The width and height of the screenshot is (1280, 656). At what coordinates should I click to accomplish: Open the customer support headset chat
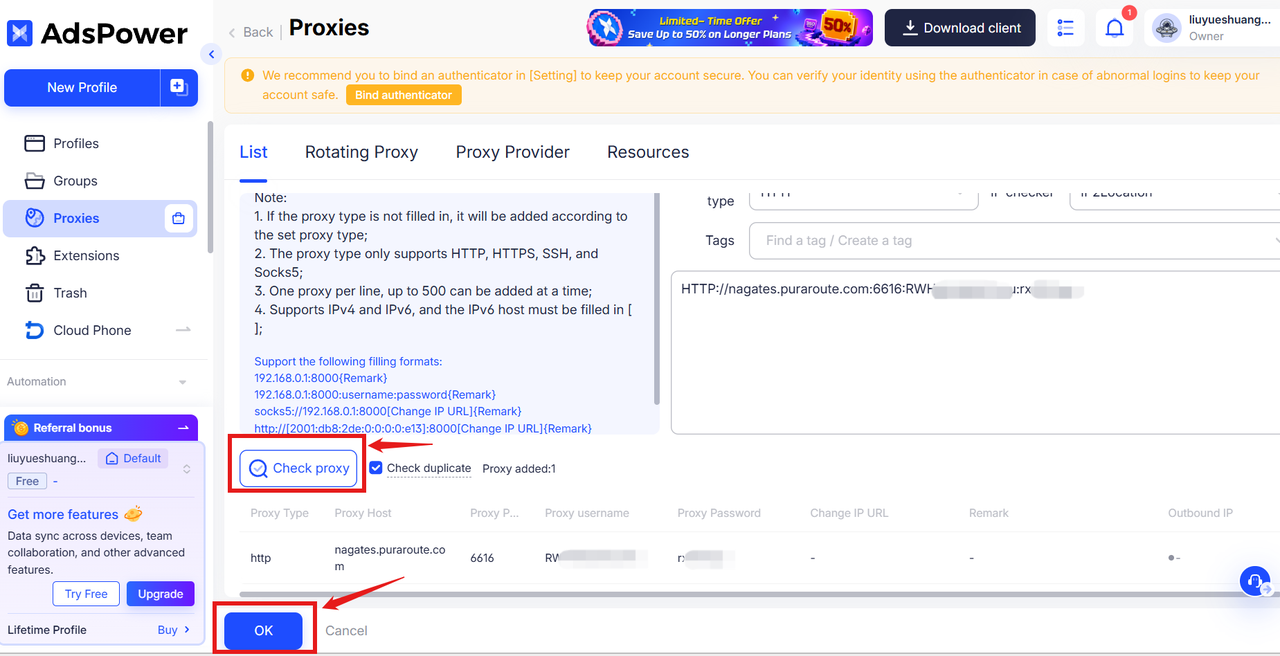coord(1255,581)
